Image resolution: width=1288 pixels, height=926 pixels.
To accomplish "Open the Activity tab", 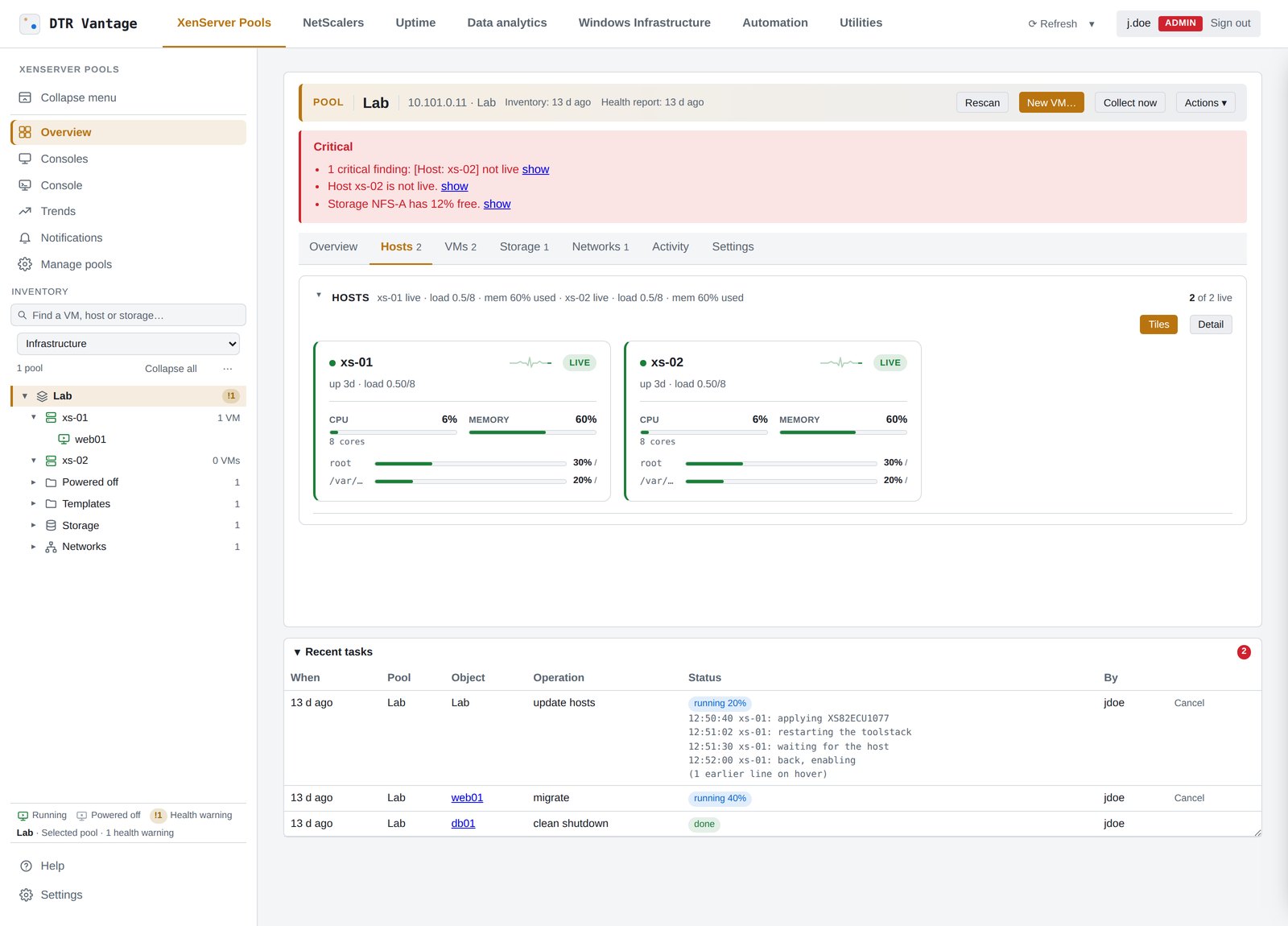I will pos(671,247).
